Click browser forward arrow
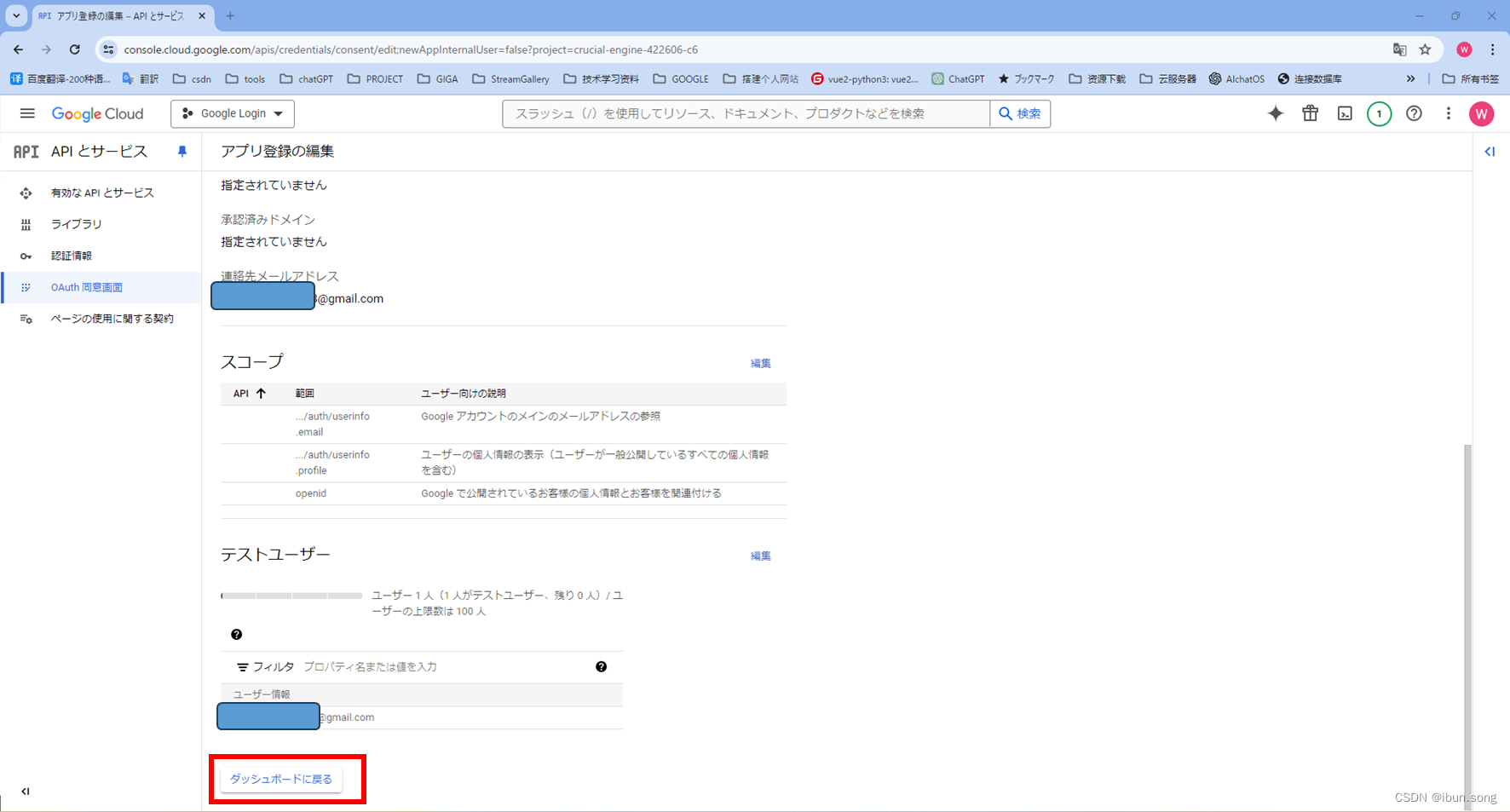The width and height of the screenshot is (1510, 812). click(46, 49)
